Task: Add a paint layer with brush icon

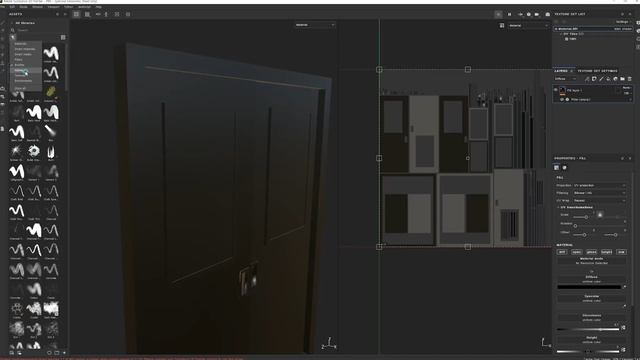Action: pos(601,79)
